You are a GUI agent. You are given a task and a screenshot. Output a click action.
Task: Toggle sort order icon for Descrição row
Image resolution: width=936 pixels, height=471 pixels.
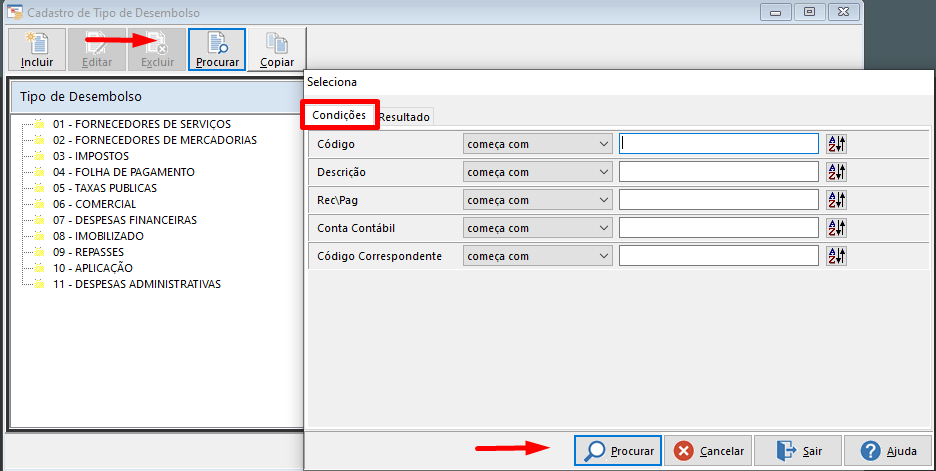[836, 172]
